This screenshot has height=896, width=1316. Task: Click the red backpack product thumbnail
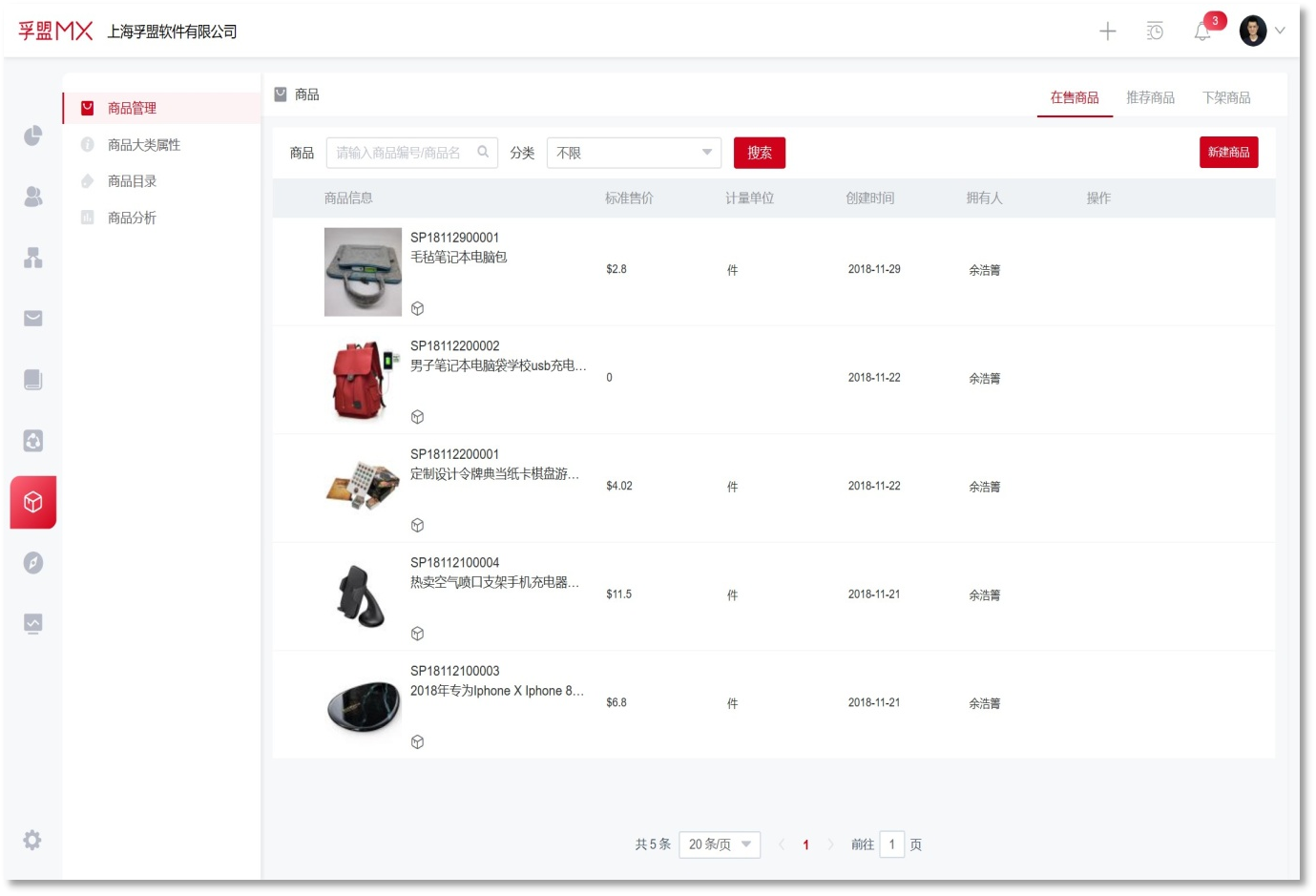[x=363, y=380]
